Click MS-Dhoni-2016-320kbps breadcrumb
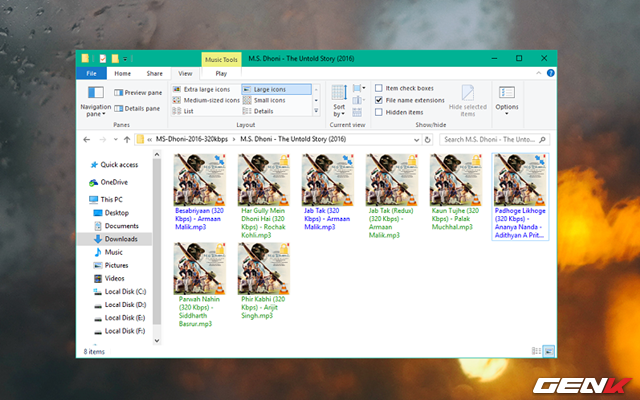640x400 pixels. pyautogui.click(x=192, y=139)
